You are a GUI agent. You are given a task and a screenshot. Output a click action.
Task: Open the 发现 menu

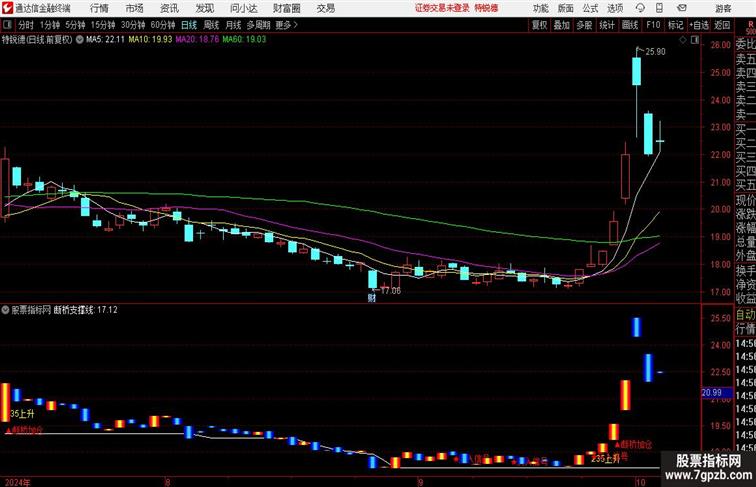pyautogui.click(x=204, y=8)
